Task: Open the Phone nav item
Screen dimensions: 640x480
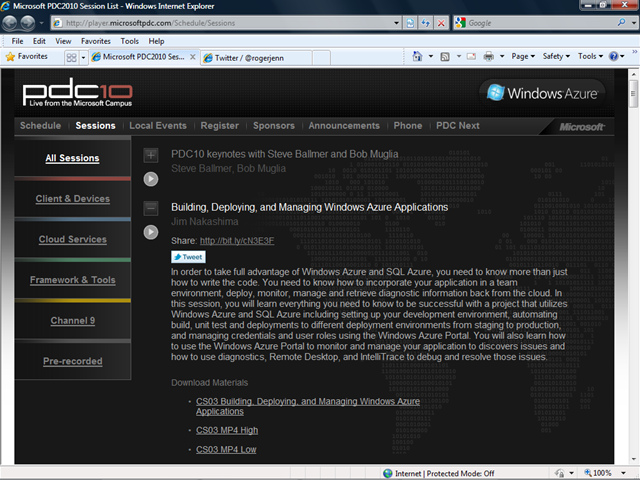Action: [408, 126]
